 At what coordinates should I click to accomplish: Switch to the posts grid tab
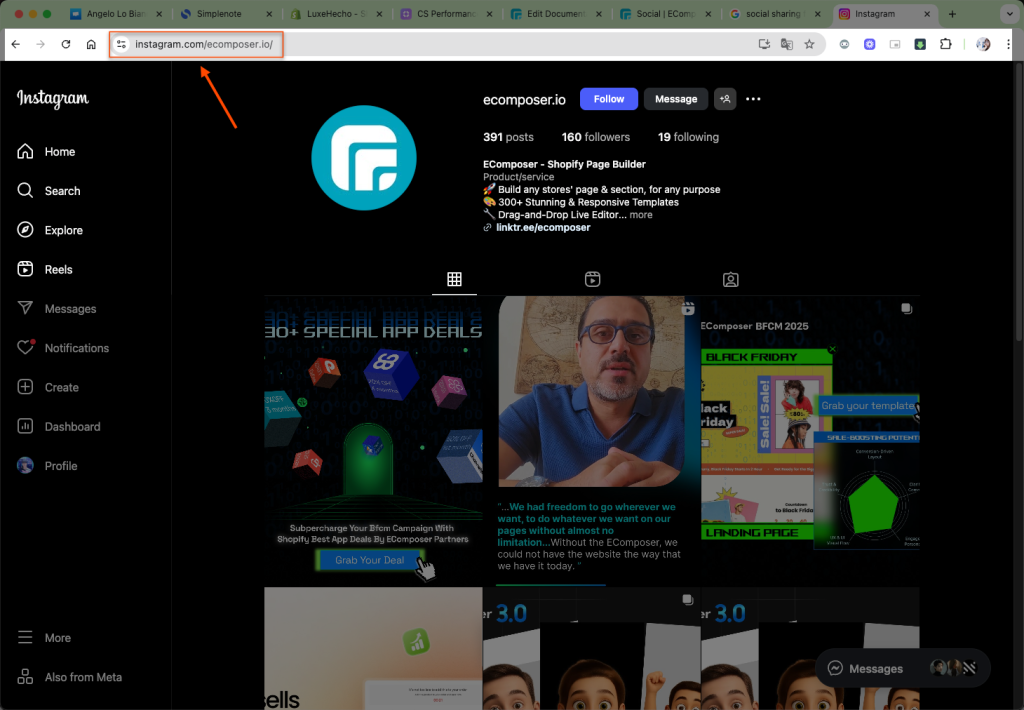pos(454,280)
